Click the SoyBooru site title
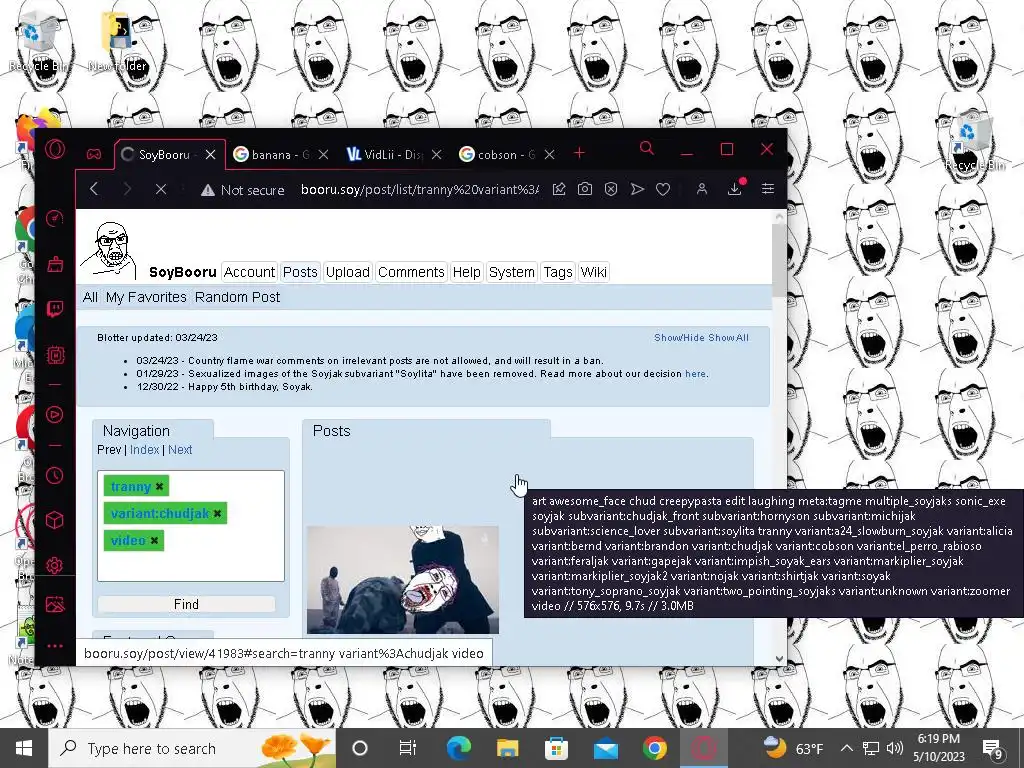1024x768 pixels. (182, 272)
